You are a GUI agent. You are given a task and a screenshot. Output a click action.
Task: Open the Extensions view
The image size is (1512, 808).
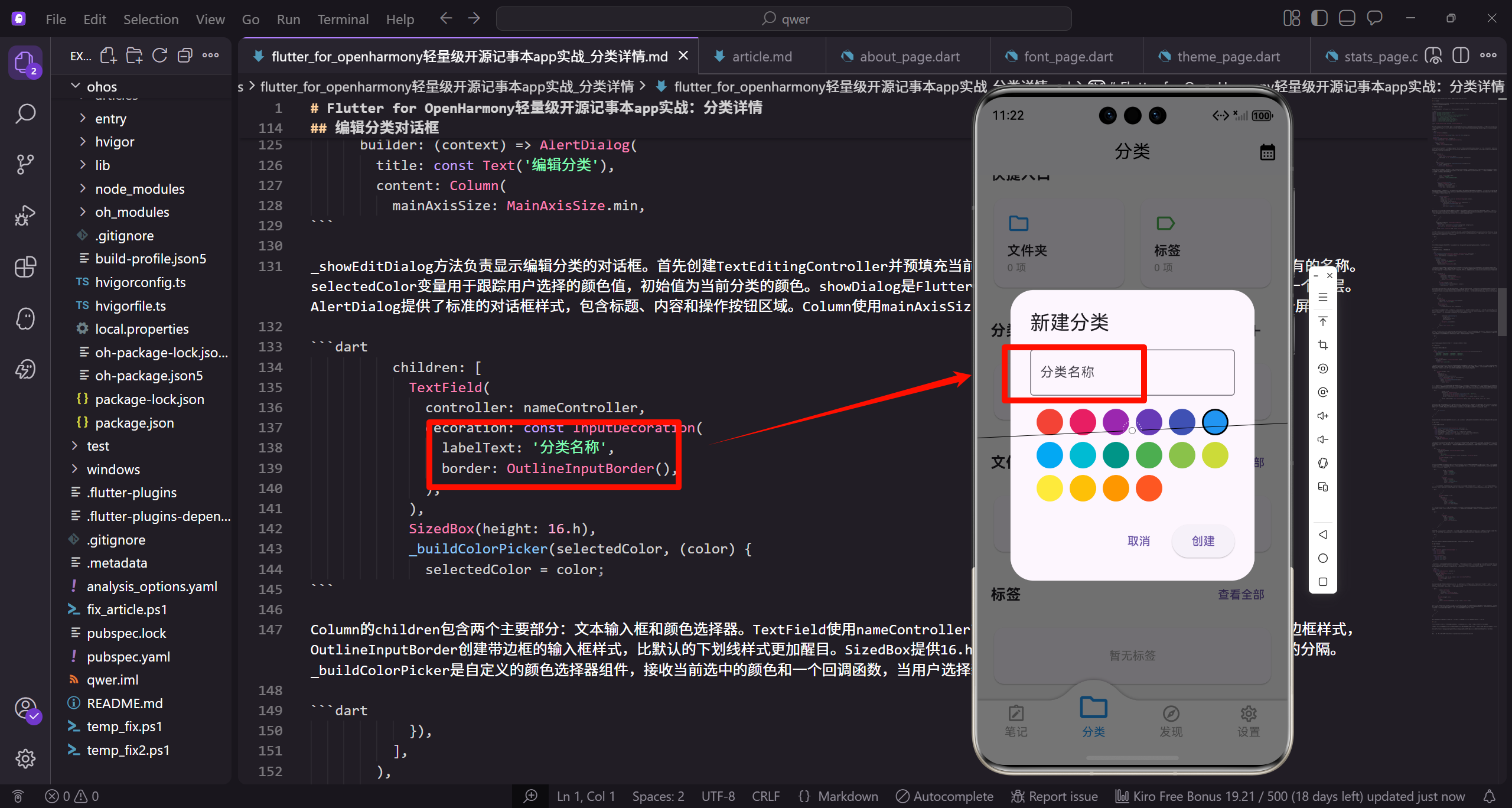25,267
